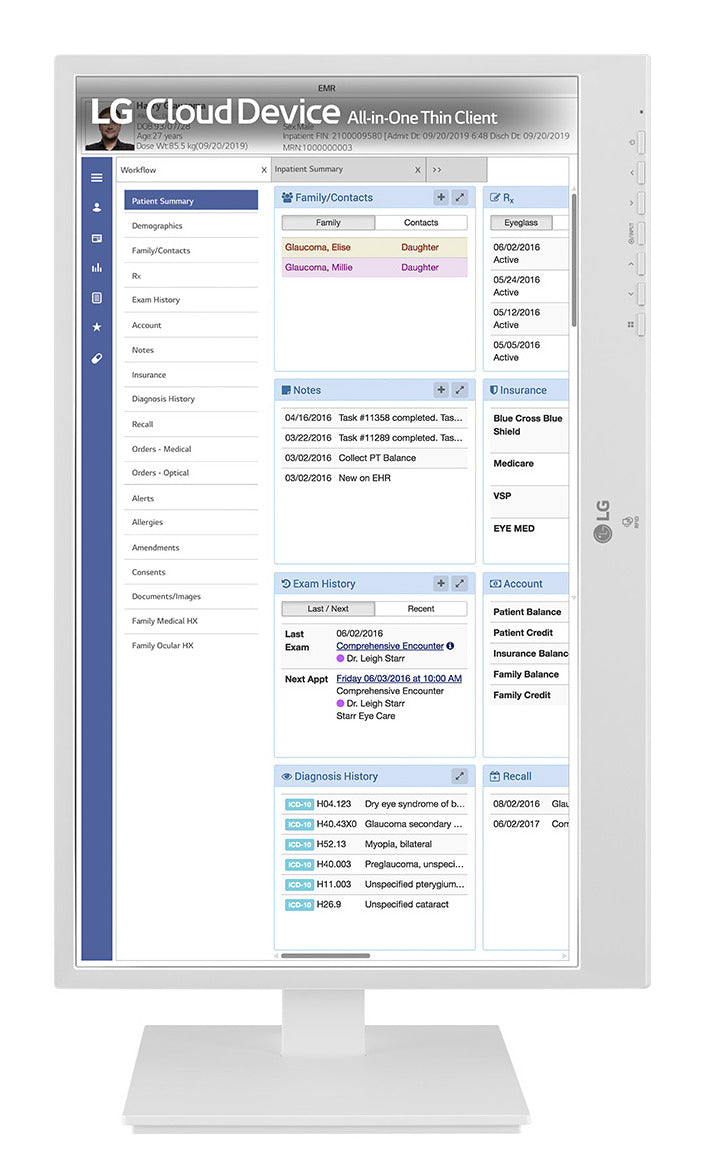Click the star favorites icon in the sidebar
The image size is (704, 1168).
[97, 327]
